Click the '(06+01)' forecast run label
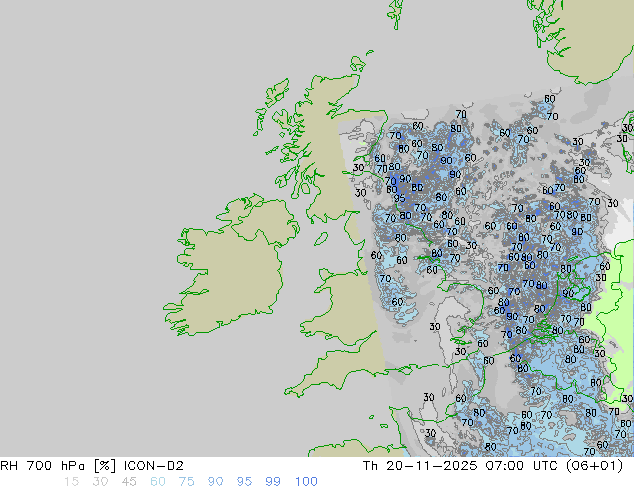 pos(596,466)
